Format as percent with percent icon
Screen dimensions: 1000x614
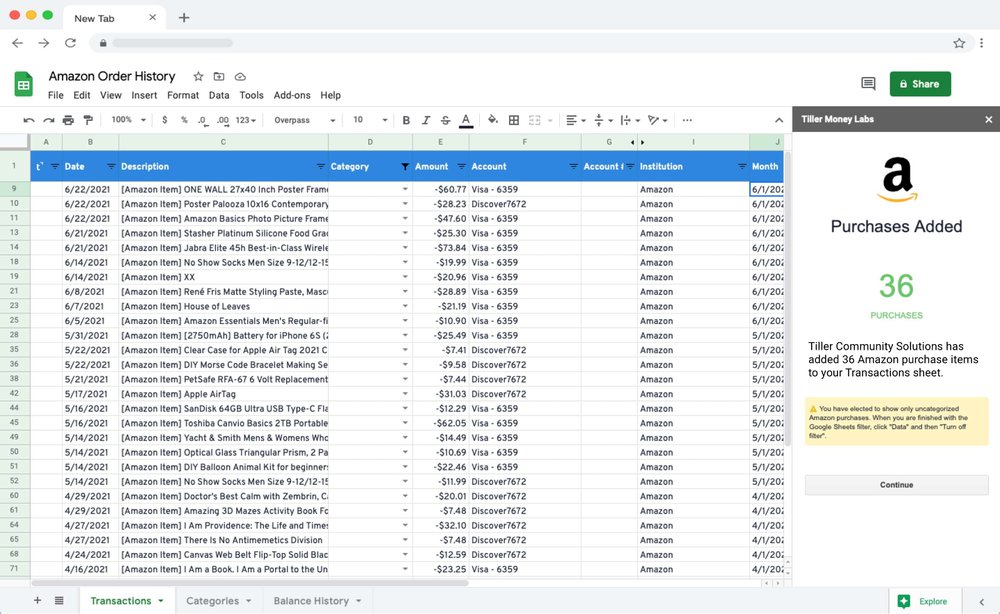[x=184, y=120]
